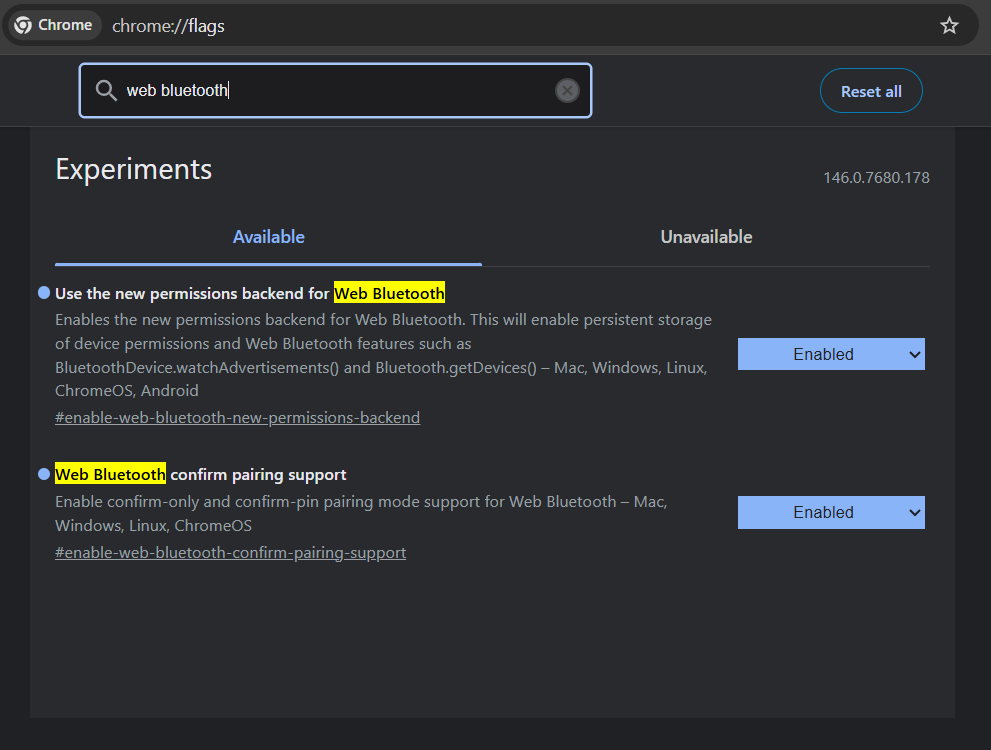Clear the search text with the X icon
The image size is (991, 750).
pyautogui.click(x=567, y=90)
